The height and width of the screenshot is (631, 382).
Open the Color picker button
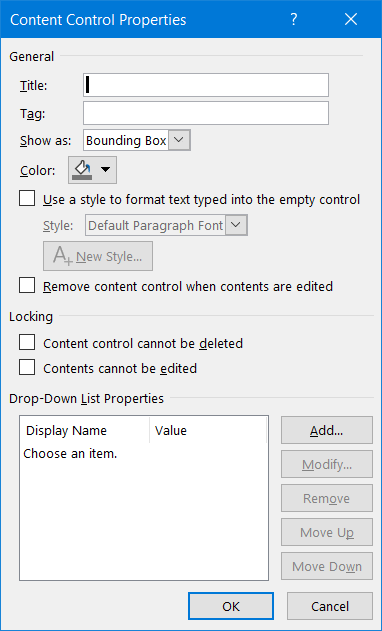[92, 170]
